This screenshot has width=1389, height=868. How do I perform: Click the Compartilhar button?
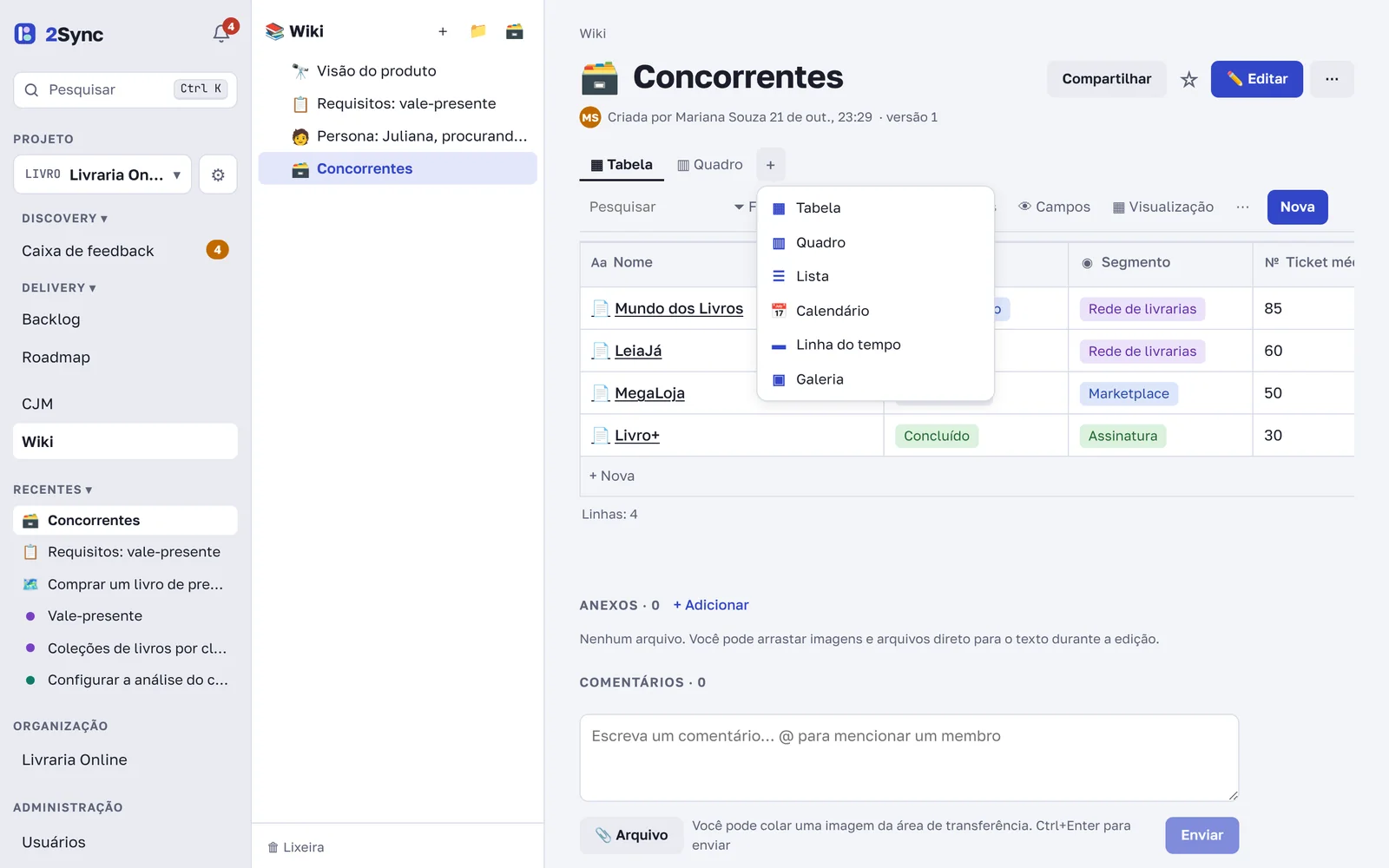(1107, 79)
